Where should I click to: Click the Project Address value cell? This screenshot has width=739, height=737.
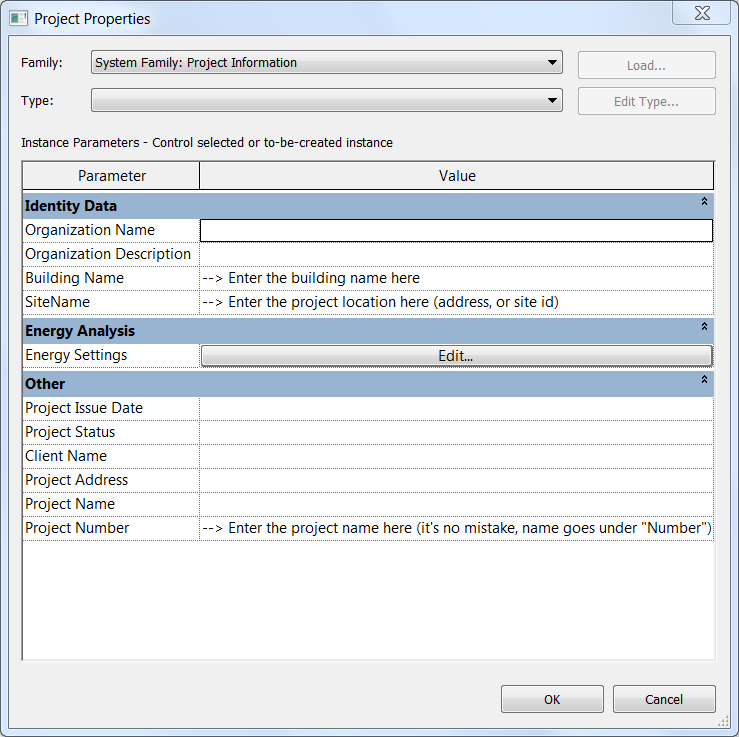(x=456, y=481)
